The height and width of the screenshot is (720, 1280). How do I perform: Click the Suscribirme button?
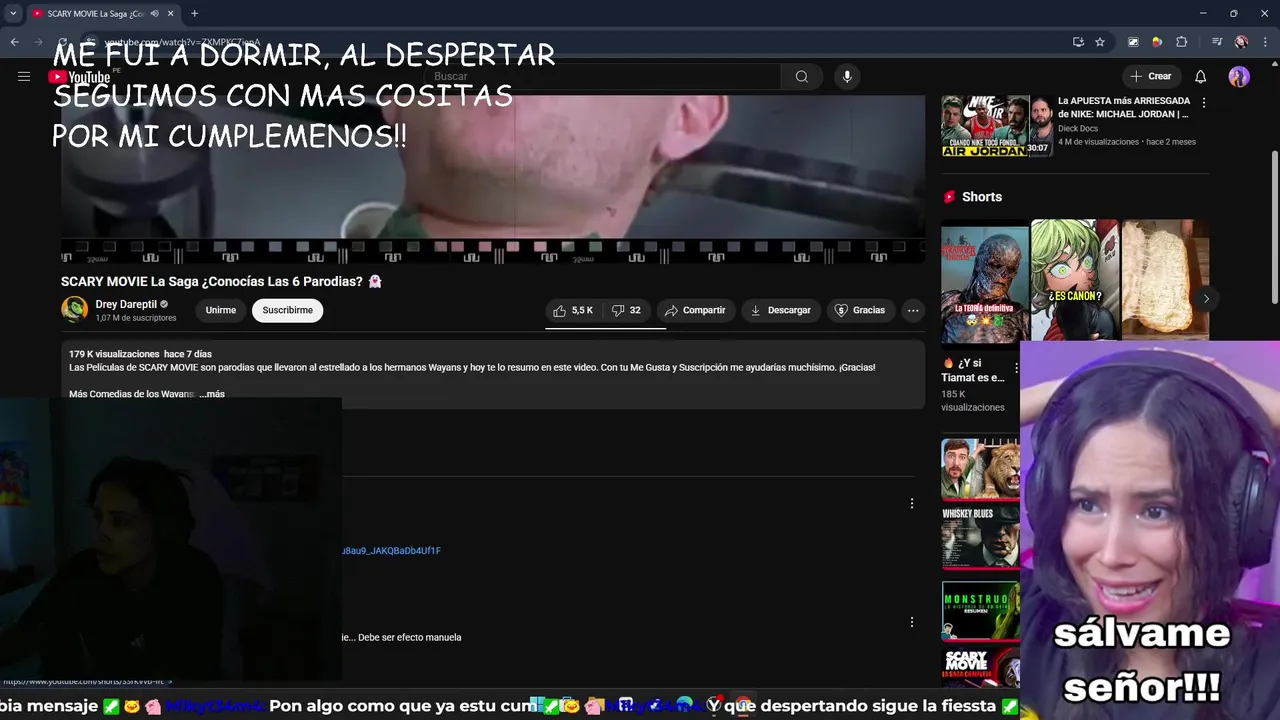pyautogui.click(x=287, y=310)
